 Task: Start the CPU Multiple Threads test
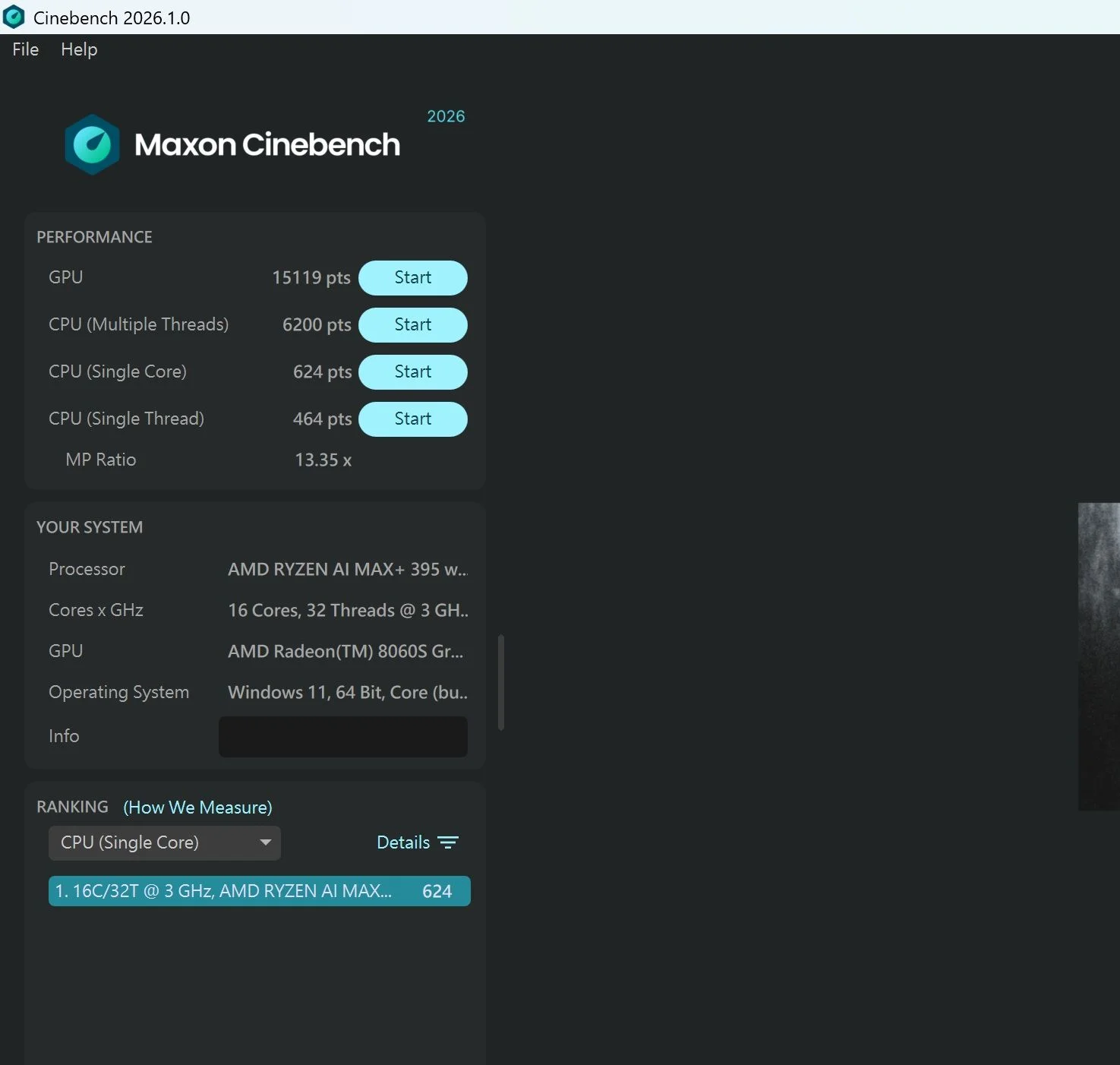(x=412, y=325)
